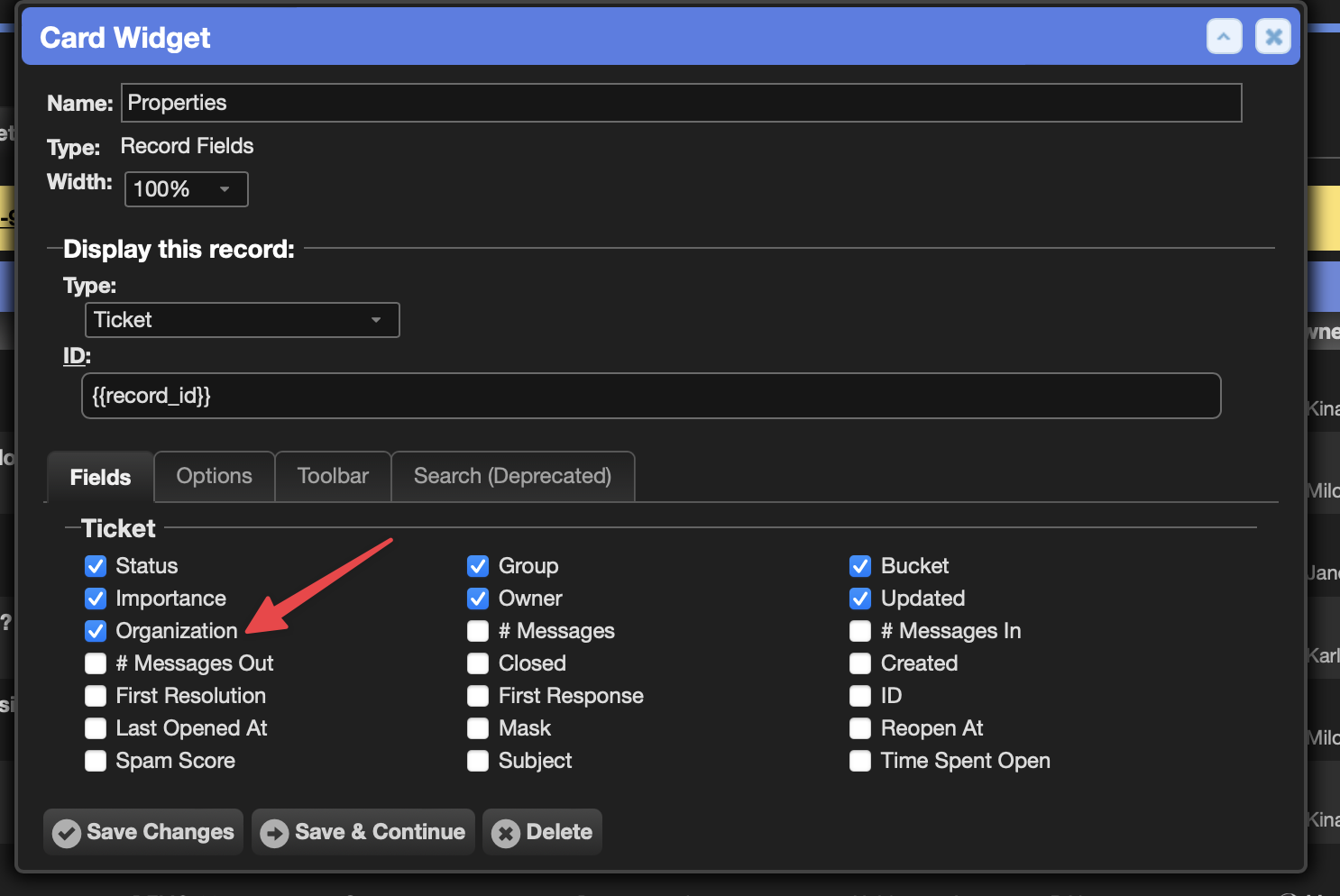Check the Time Spent Open field
This screenshot has height=896, width=1340.
click(x=860, y=761)
